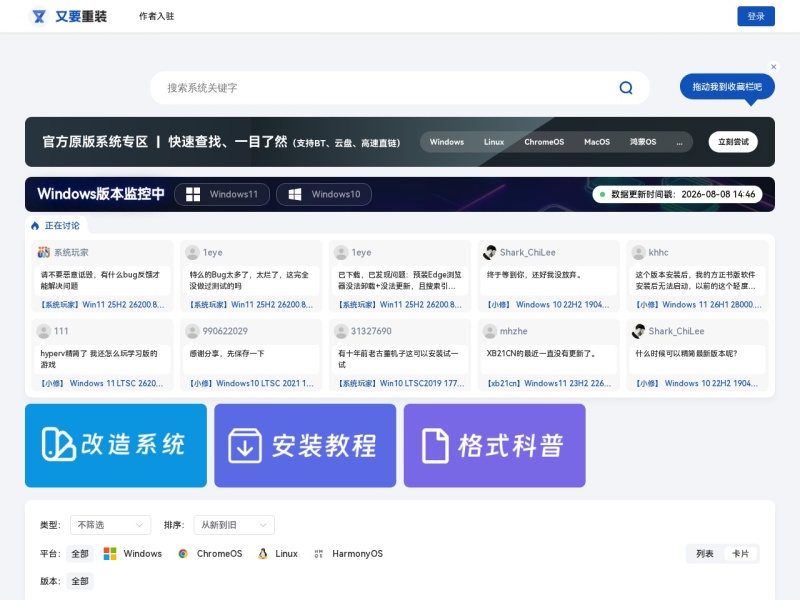This screenshot has width=800, height=600.
Task: Close the bookmark tip bubble
Action: pyautogui.click(x=773, y=67)
